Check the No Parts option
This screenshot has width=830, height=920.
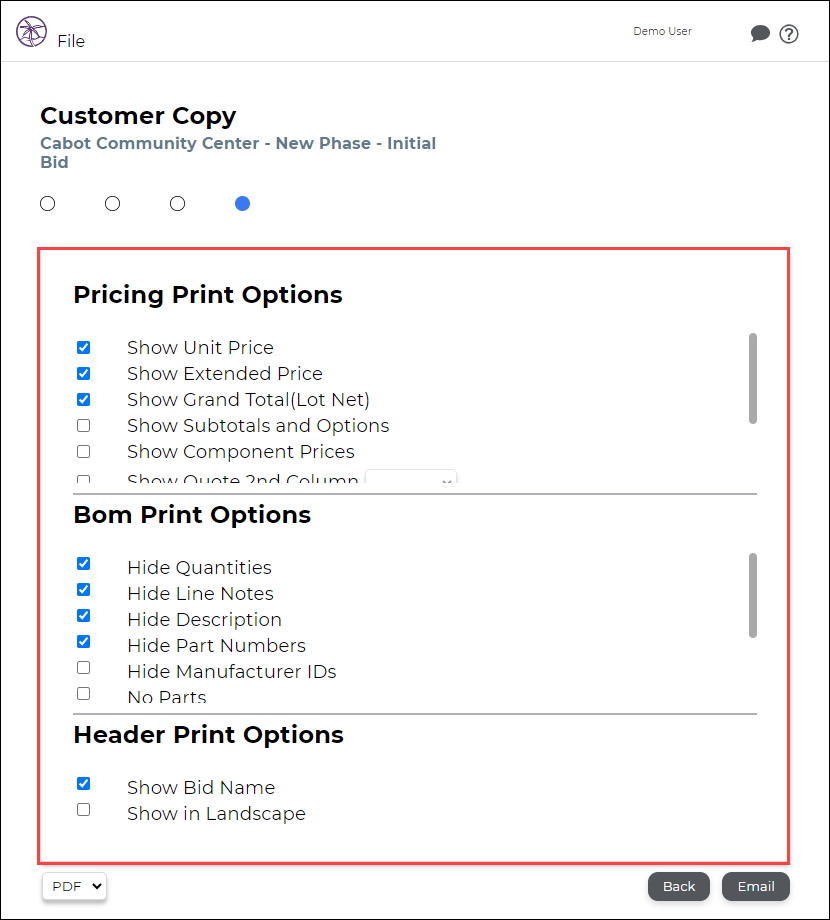point(84,694)
